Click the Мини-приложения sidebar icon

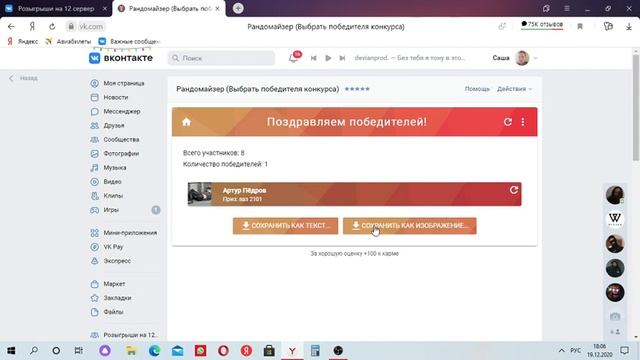click(95, 233)
